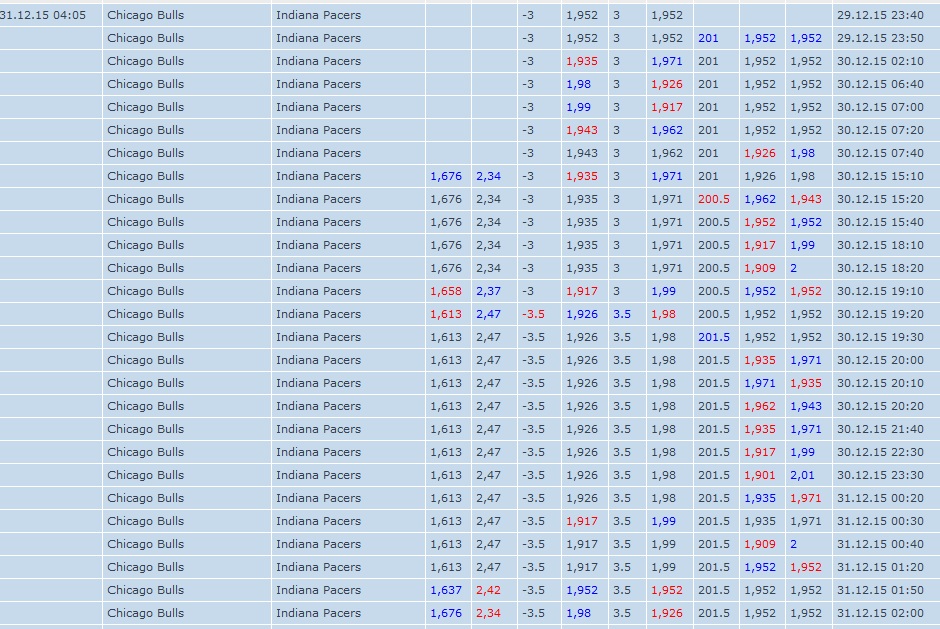
Task: Click Indiana Pacers in the 31.12.15 02:00 row
Action: [x=318, y=613]
